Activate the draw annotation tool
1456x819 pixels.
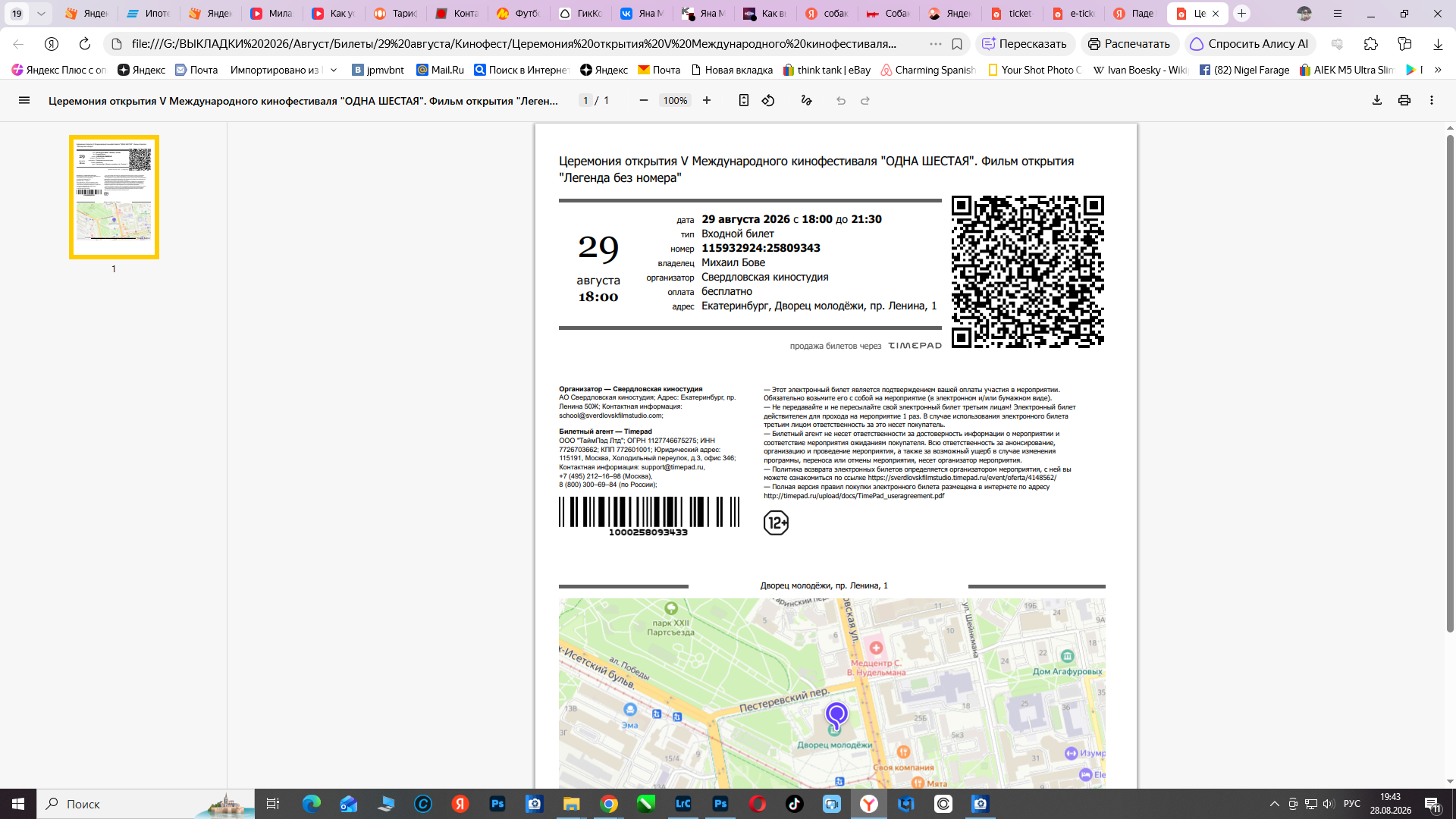point(806,100)
